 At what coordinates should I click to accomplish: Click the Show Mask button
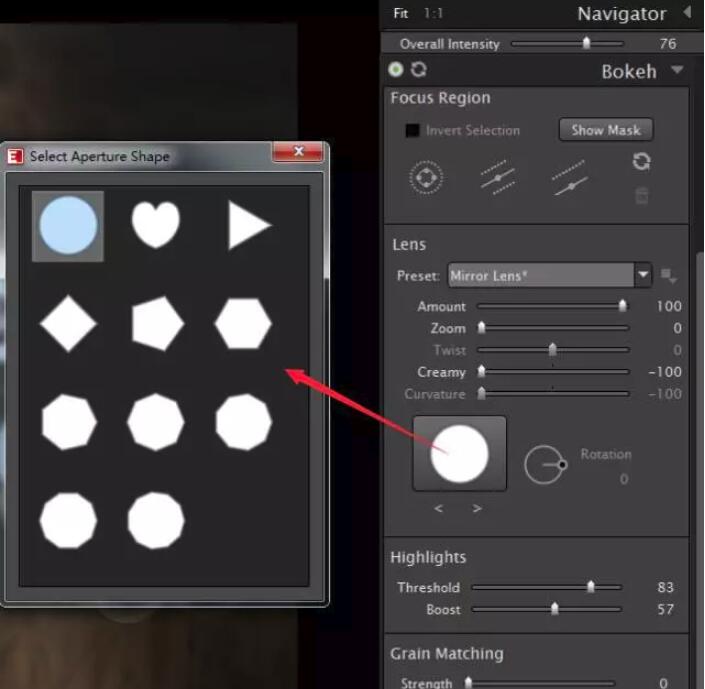click(x=606, y=130)
